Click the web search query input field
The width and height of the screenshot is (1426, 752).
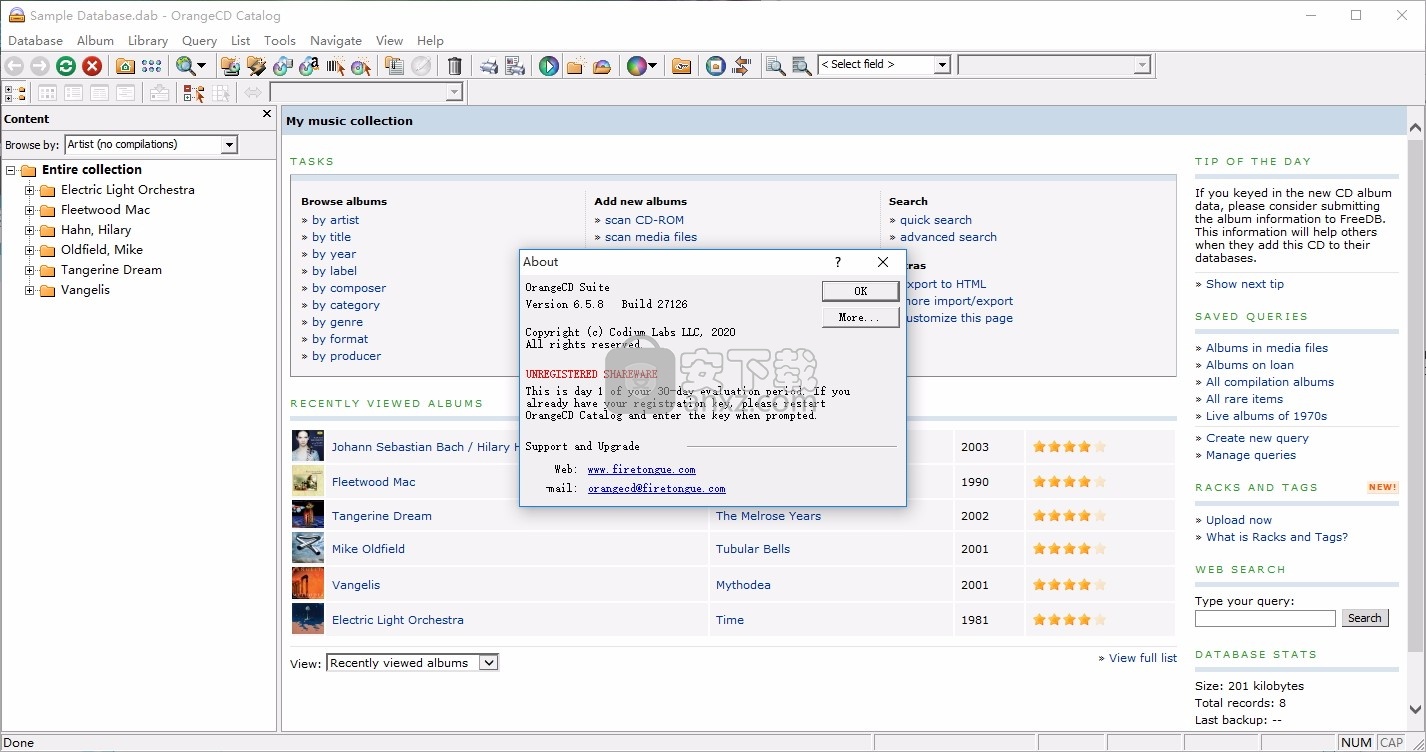[x=1265, y=619]
